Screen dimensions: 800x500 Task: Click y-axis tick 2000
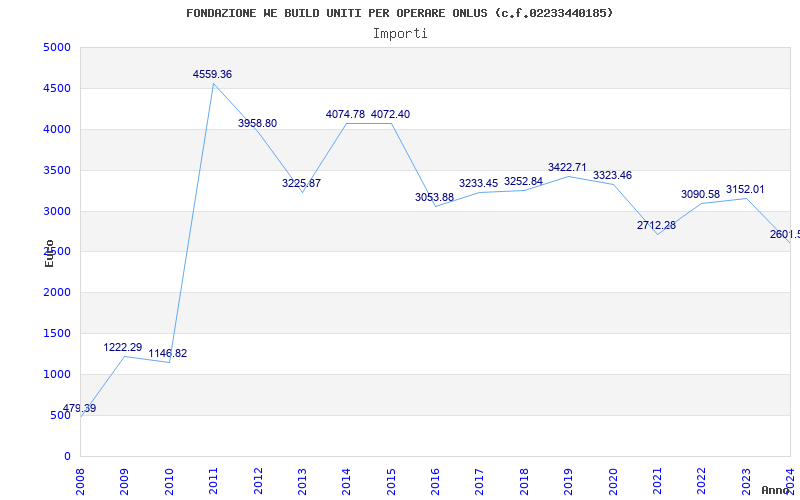[57, 293]
